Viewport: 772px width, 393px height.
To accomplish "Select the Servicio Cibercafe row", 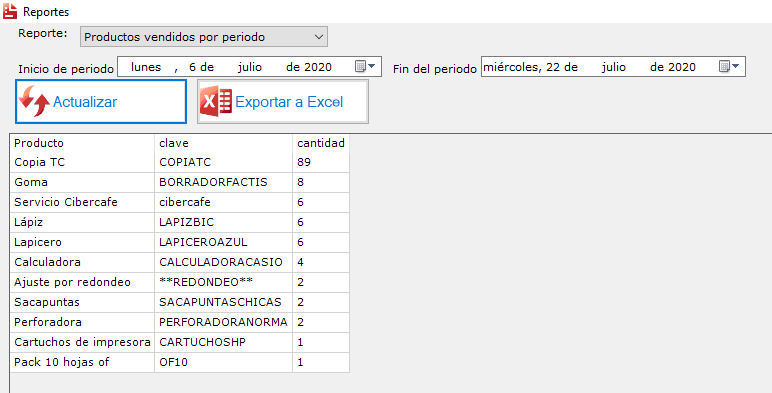I will [x=179, y=202].
